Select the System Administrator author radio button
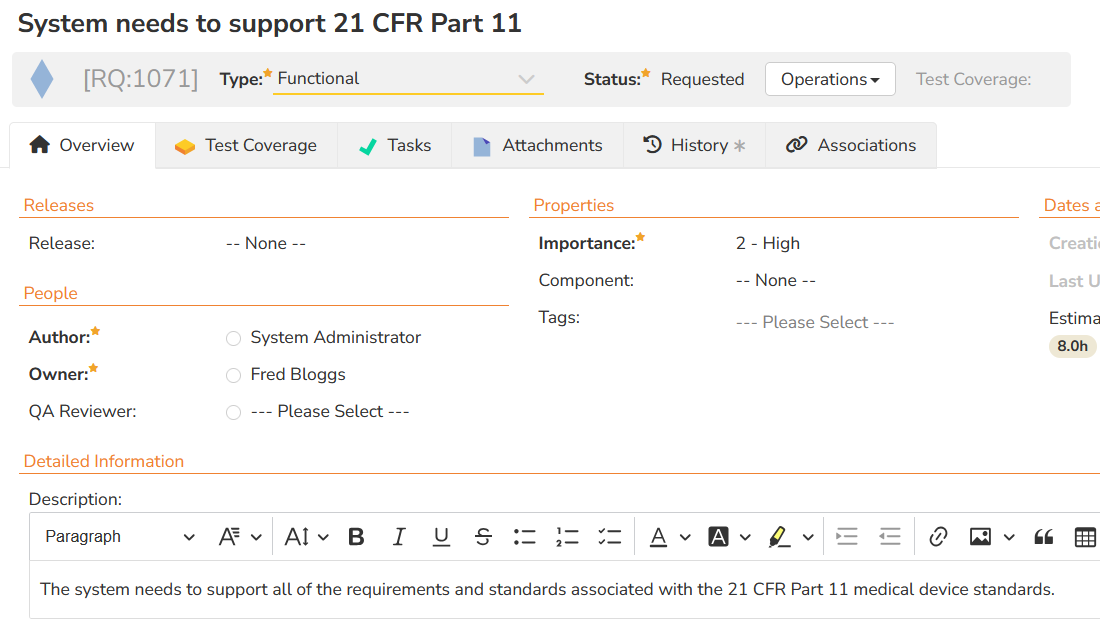 pyautogui.click(x=233, y=338)
